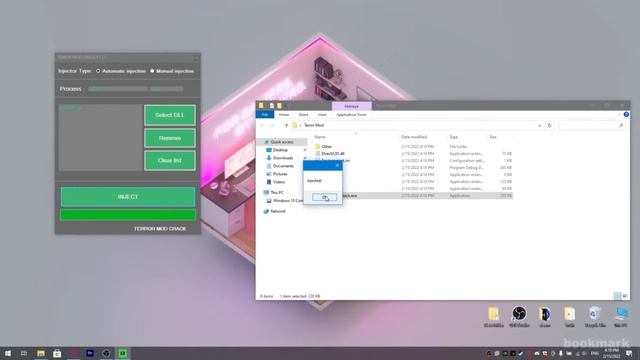This screenshot has width=640, height=360.
Task: Click the taskbar clock and date
Action: pyautogui.click(x=611, y=353)
